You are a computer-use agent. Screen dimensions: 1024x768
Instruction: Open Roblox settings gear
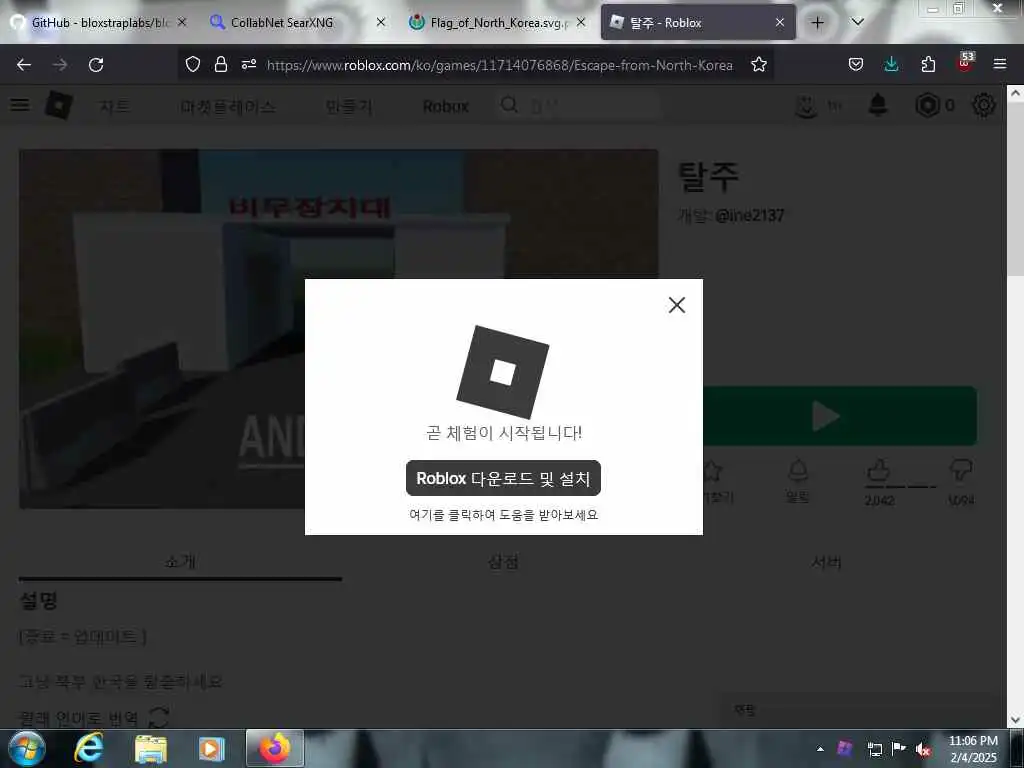tap(984, 105)
